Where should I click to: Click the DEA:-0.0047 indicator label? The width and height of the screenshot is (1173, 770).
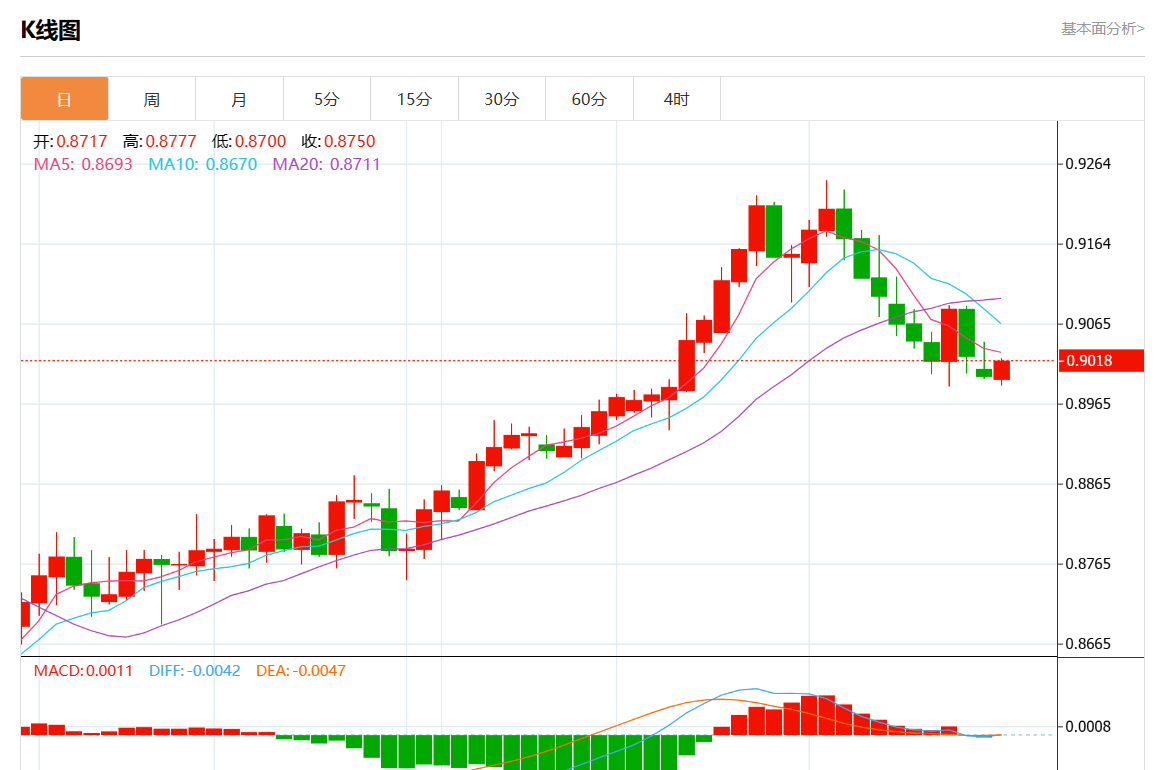tap(301, 670)
